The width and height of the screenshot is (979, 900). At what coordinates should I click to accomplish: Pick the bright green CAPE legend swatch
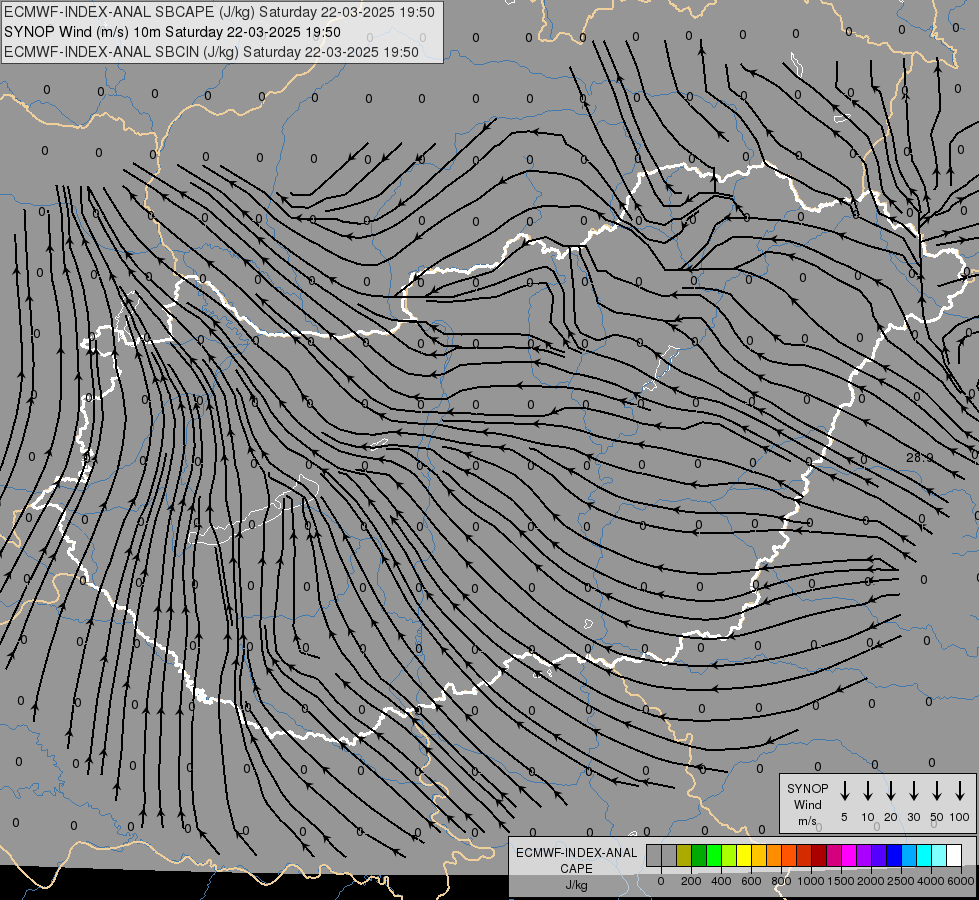click(714, 855)
